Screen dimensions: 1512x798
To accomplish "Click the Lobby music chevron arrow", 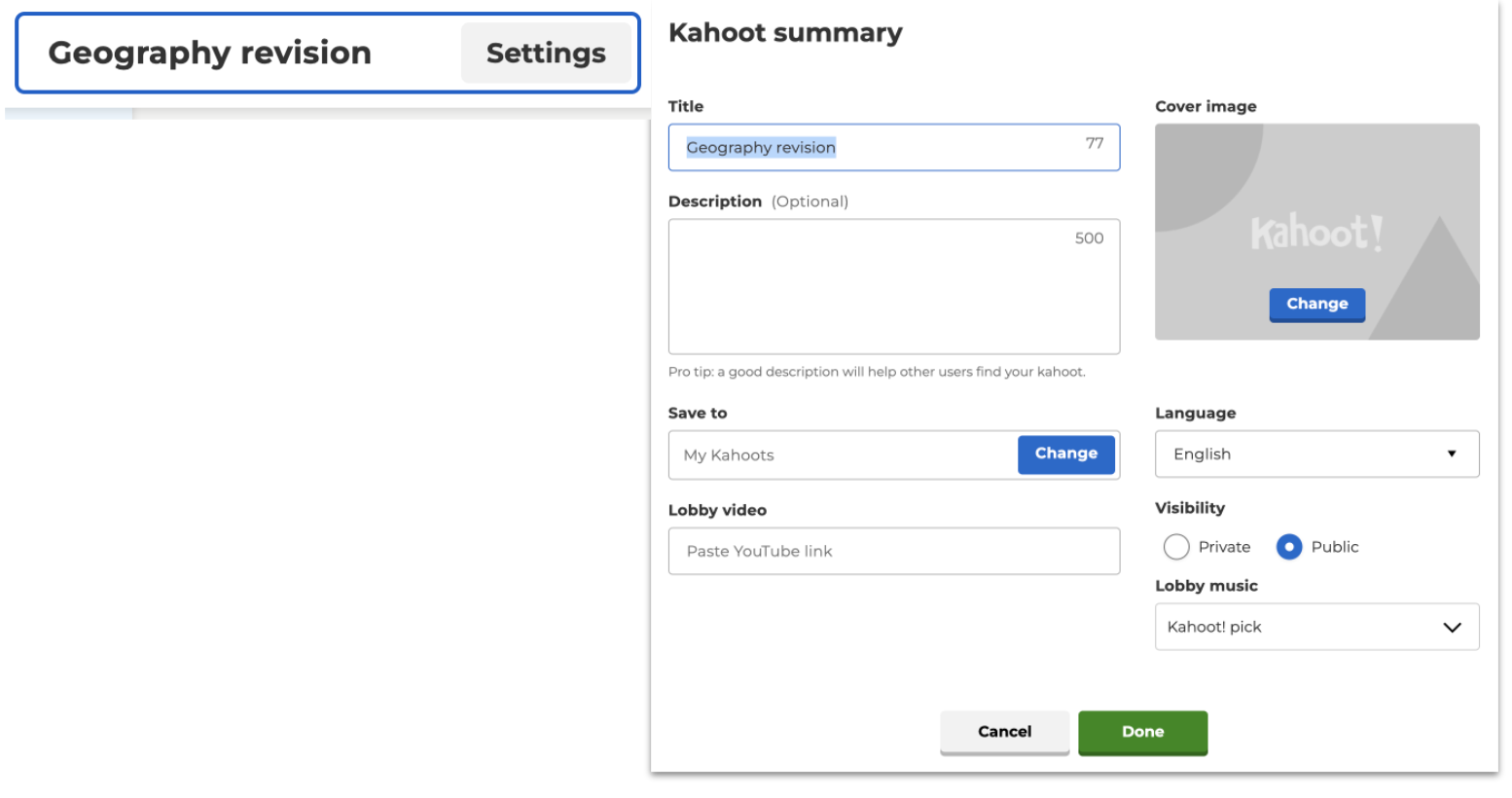I will [x=1452, y=628].
